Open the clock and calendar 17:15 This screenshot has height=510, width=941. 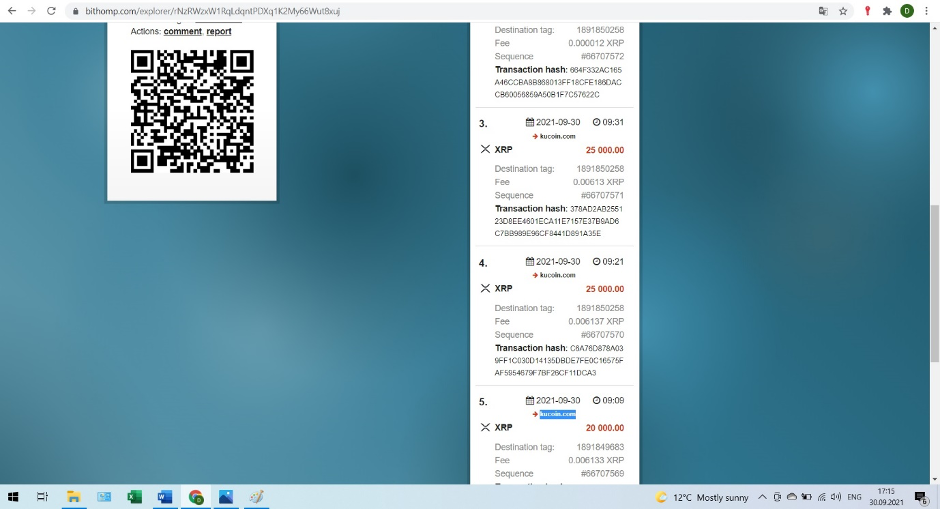(x=886, y=497)
